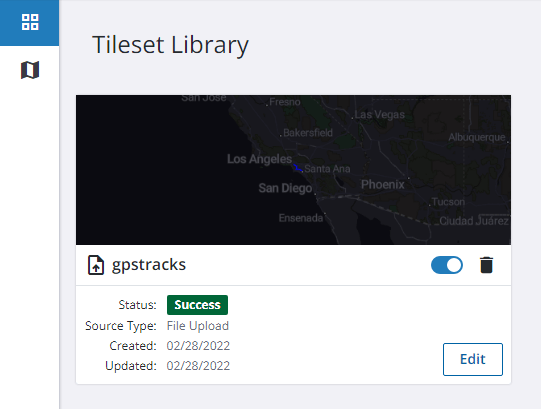
Task: Open the Tileset Library grid icon in sidebar
Action: coord(30,22)
